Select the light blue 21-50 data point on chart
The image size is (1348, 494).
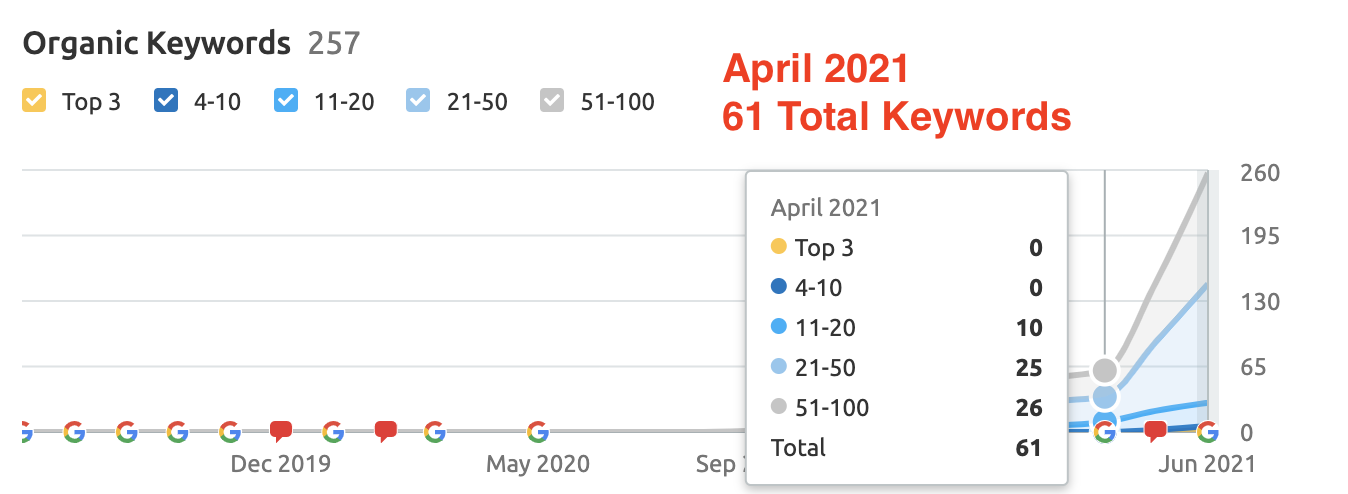tap(1104, 397)
